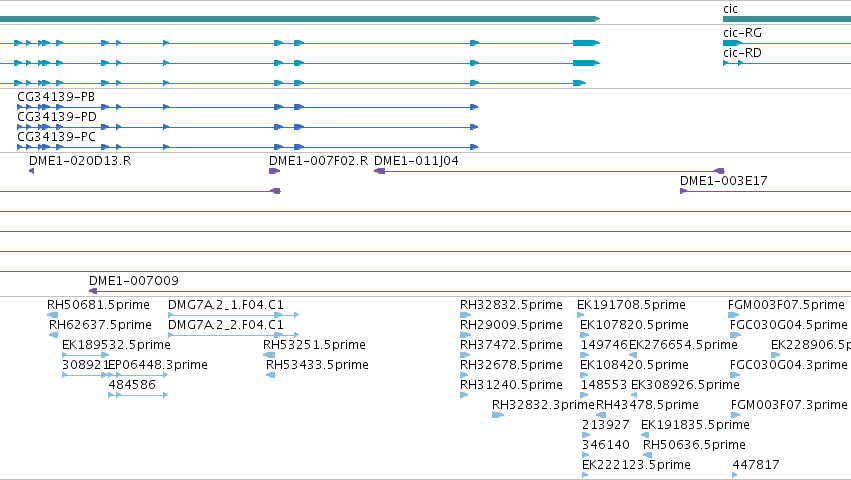The height and width of the screenshot is (480, 851).
Task: Click the DME1-011J04 feature label
Action: point(416,161)
